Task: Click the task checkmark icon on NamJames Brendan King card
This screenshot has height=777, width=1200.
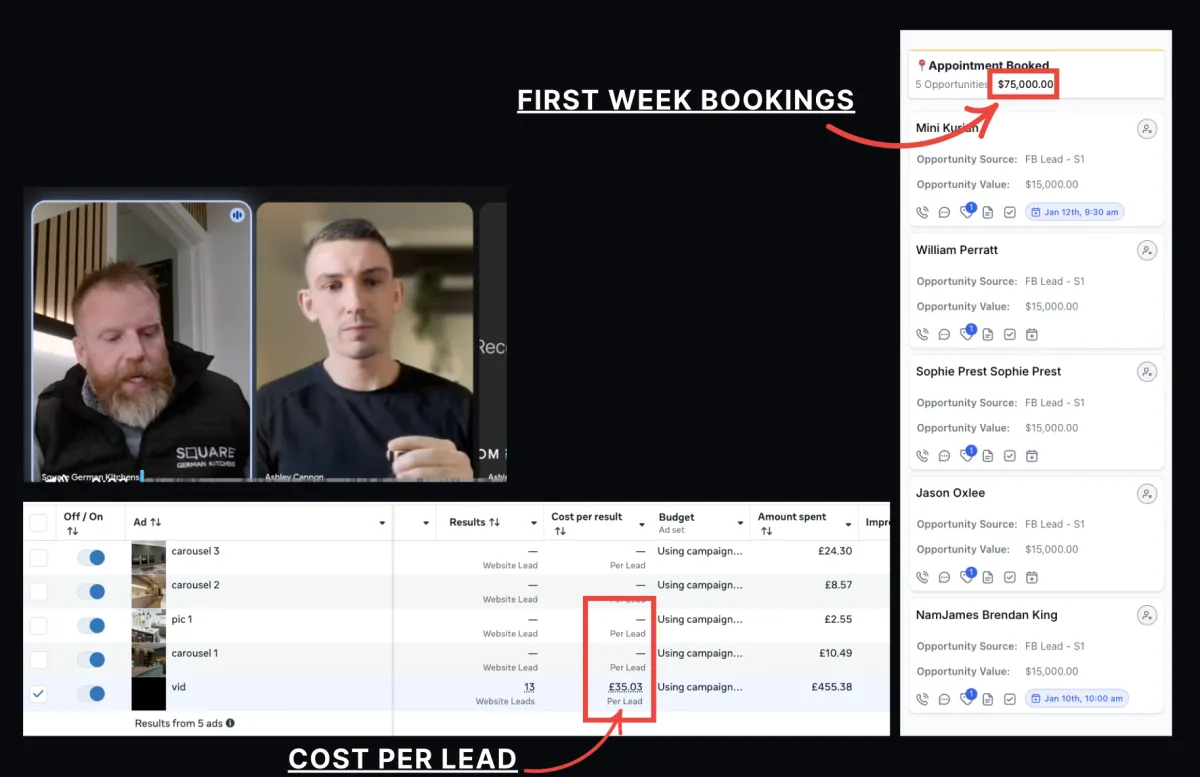Action: pos(1010,699)
